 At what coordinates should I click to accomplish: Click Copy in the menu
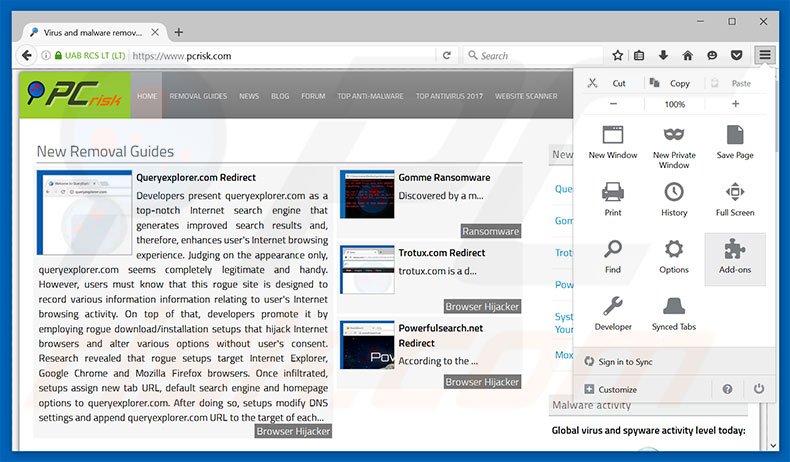coord(670,83)
